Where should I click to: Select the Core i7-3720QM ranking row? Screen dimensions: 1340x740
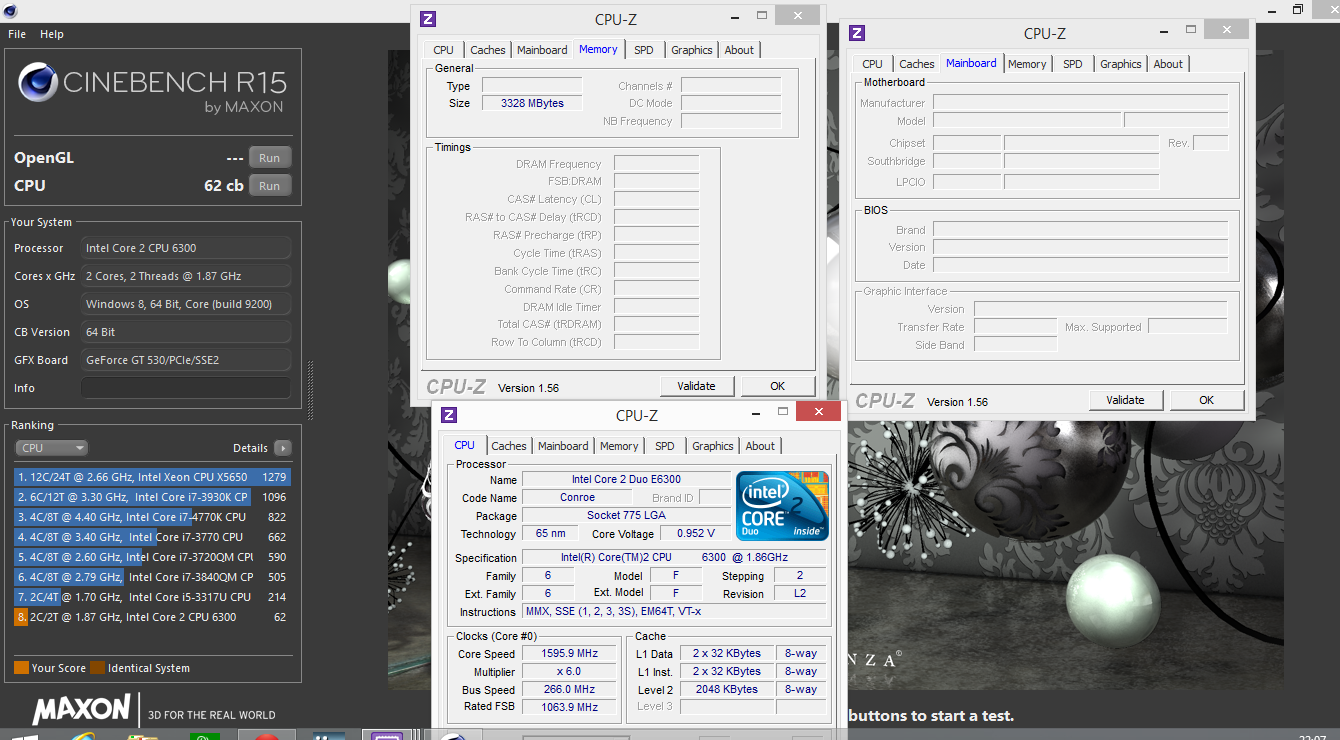(x=152, y=557)
